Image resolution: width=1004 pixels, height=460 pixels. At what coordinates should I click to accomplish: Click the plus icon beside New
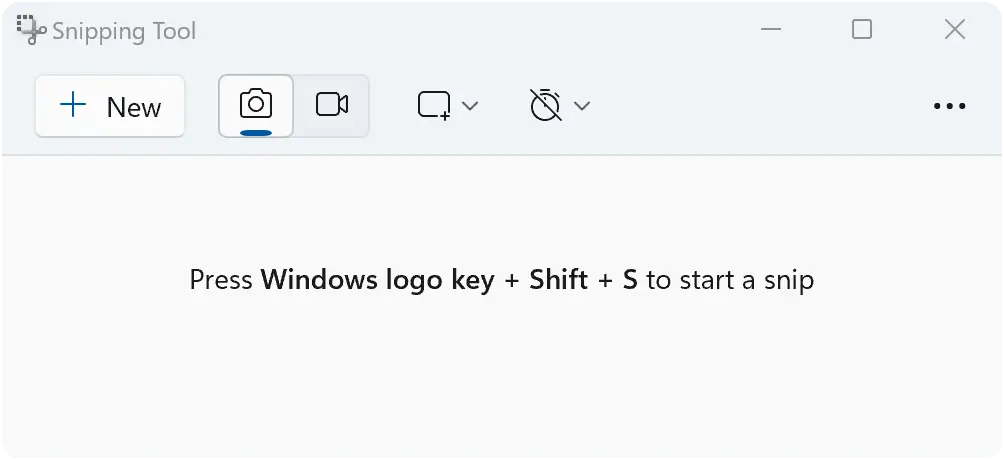click(73, 104)
